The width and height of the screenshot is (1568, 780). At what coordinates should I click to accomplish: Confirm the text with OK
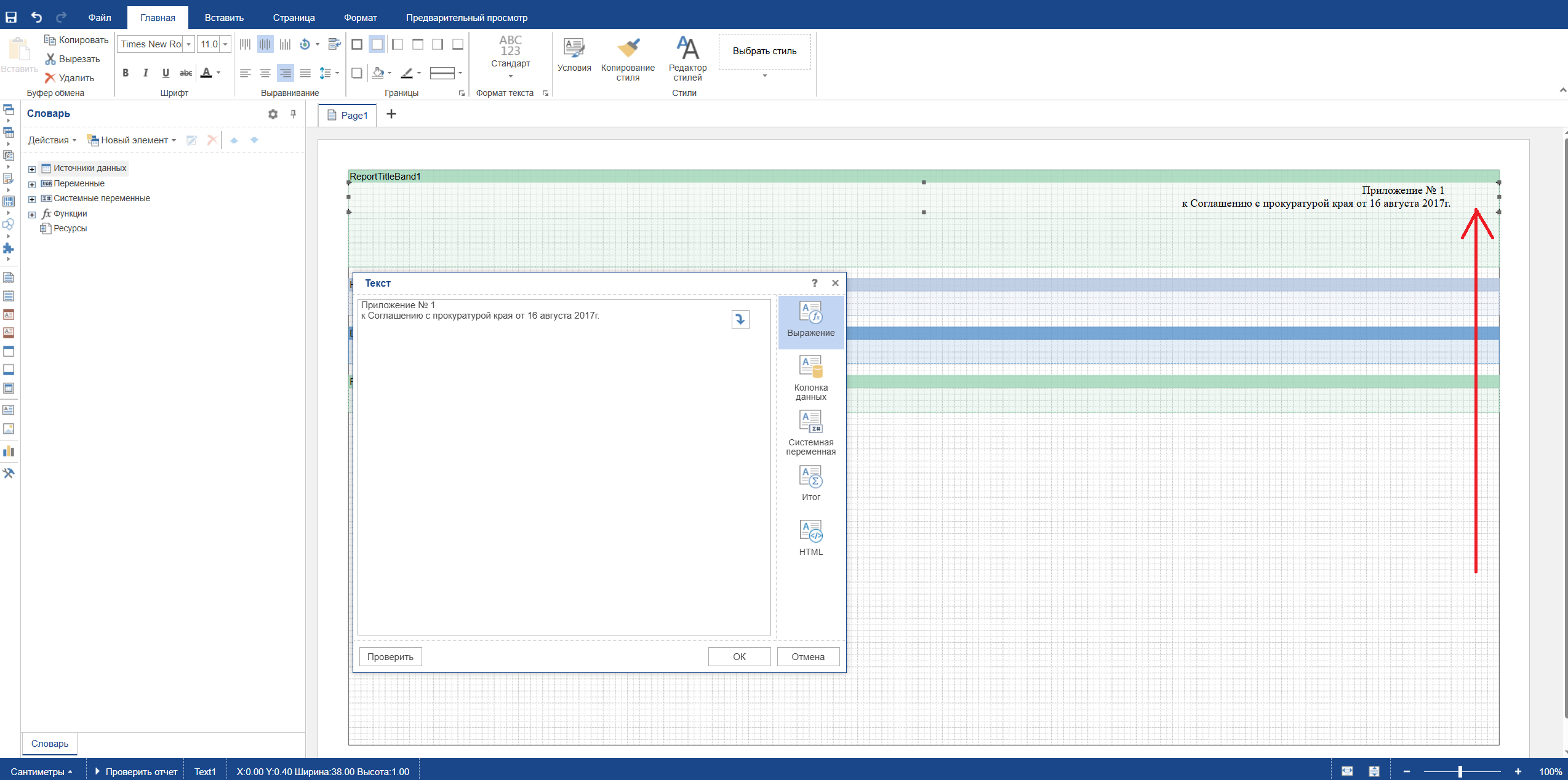pyautogui.click(x=739, y=656)
